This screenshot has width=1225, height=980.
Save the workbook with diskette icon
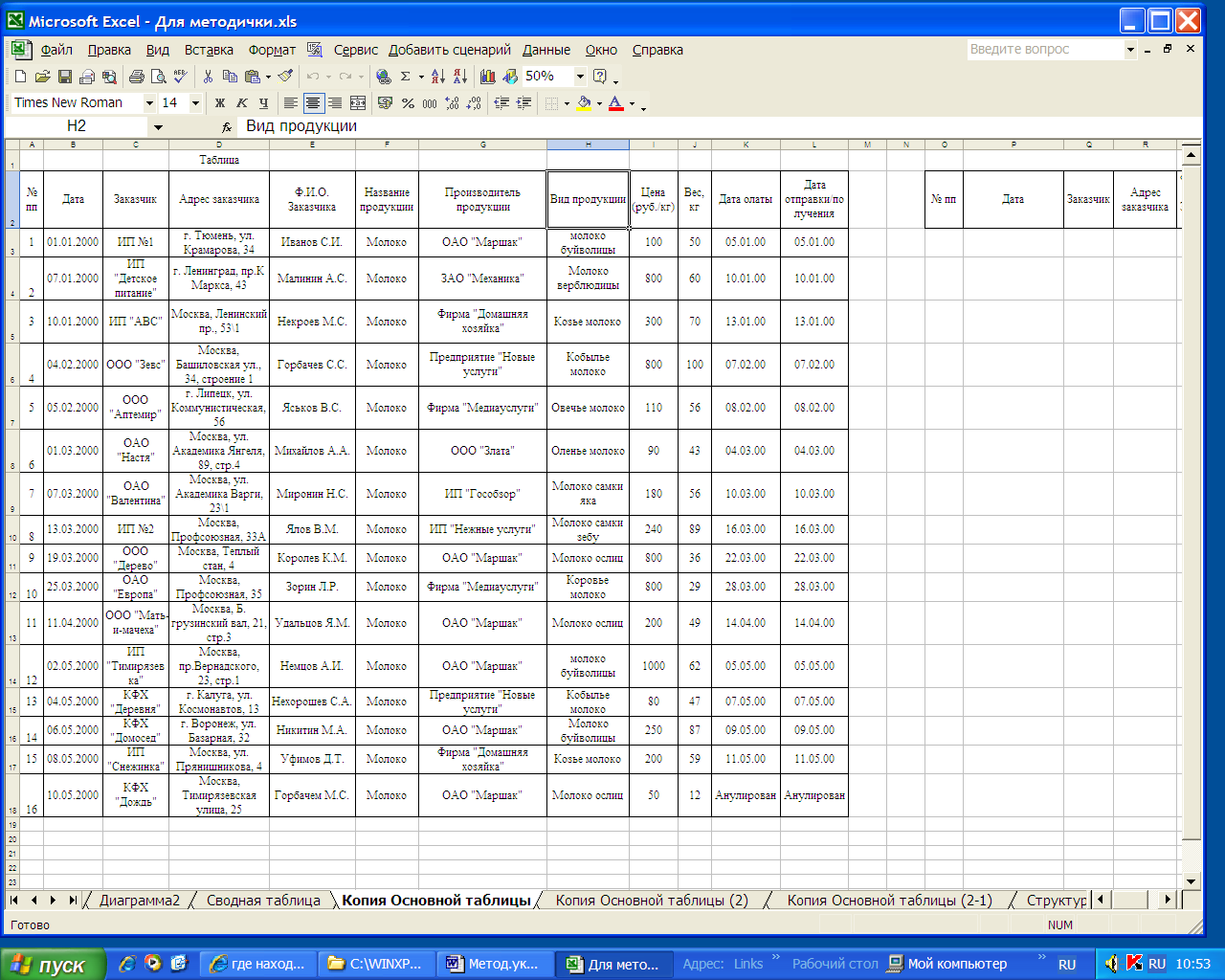coord(64,77)
